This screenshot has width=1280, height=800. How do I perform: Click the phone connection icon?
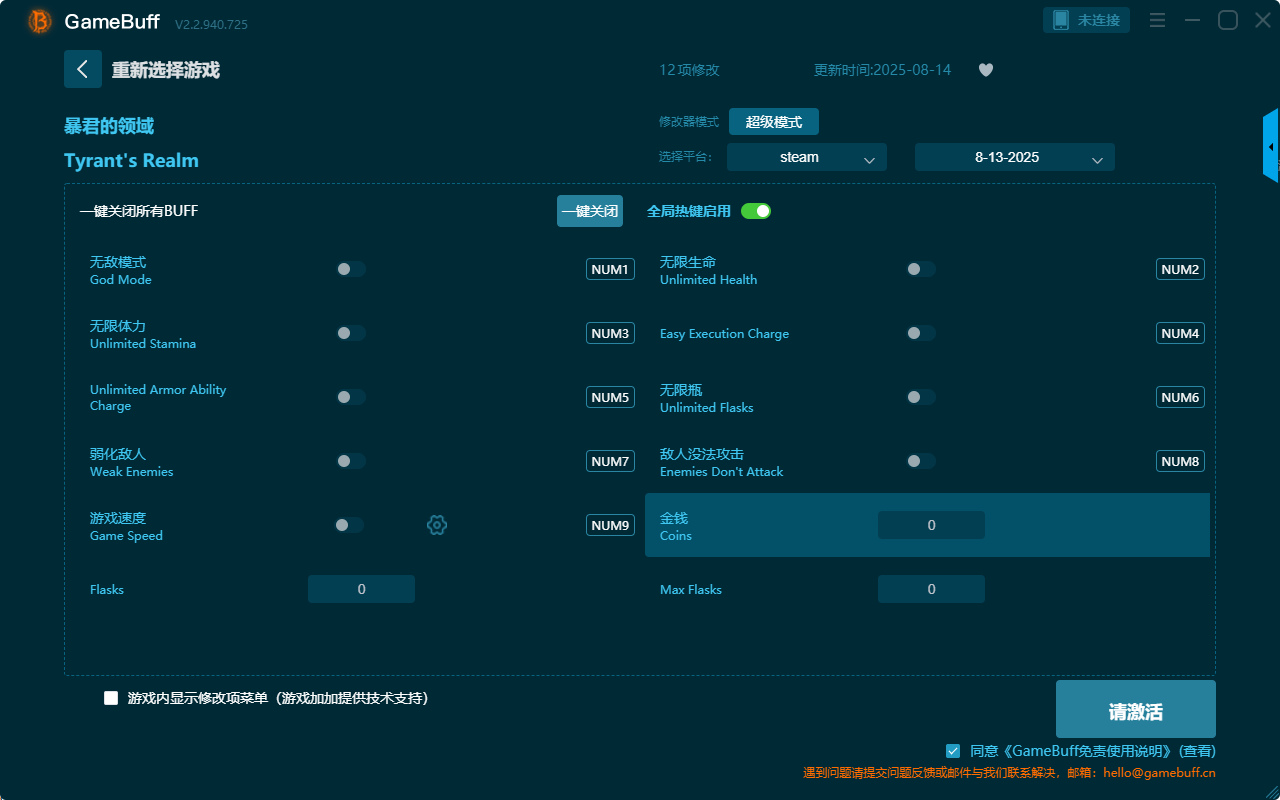(x=1061, y=20)
